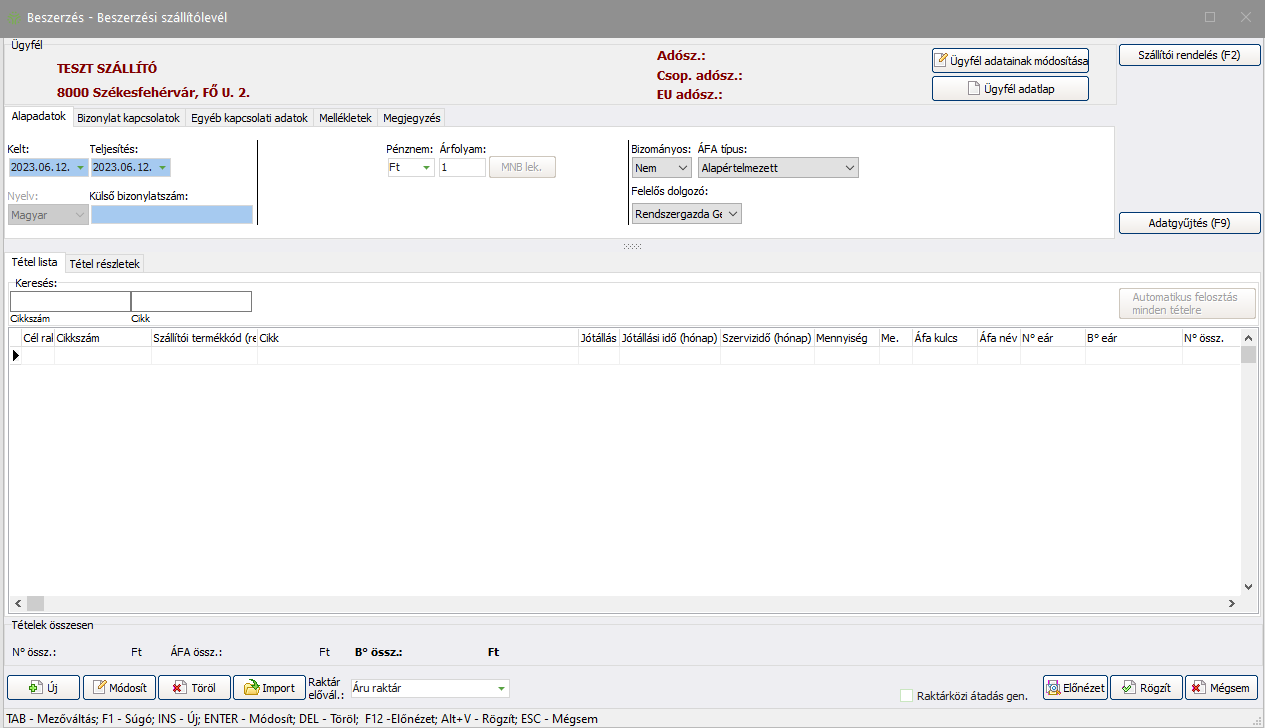Switch to Bizonylat kapcsolatok tab
Screen dimensions: 1265x728
click(128, 118)
